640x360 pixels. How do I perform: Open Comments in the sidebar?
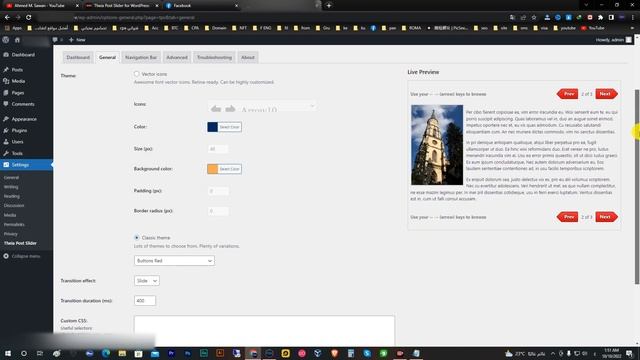[23, 104]
